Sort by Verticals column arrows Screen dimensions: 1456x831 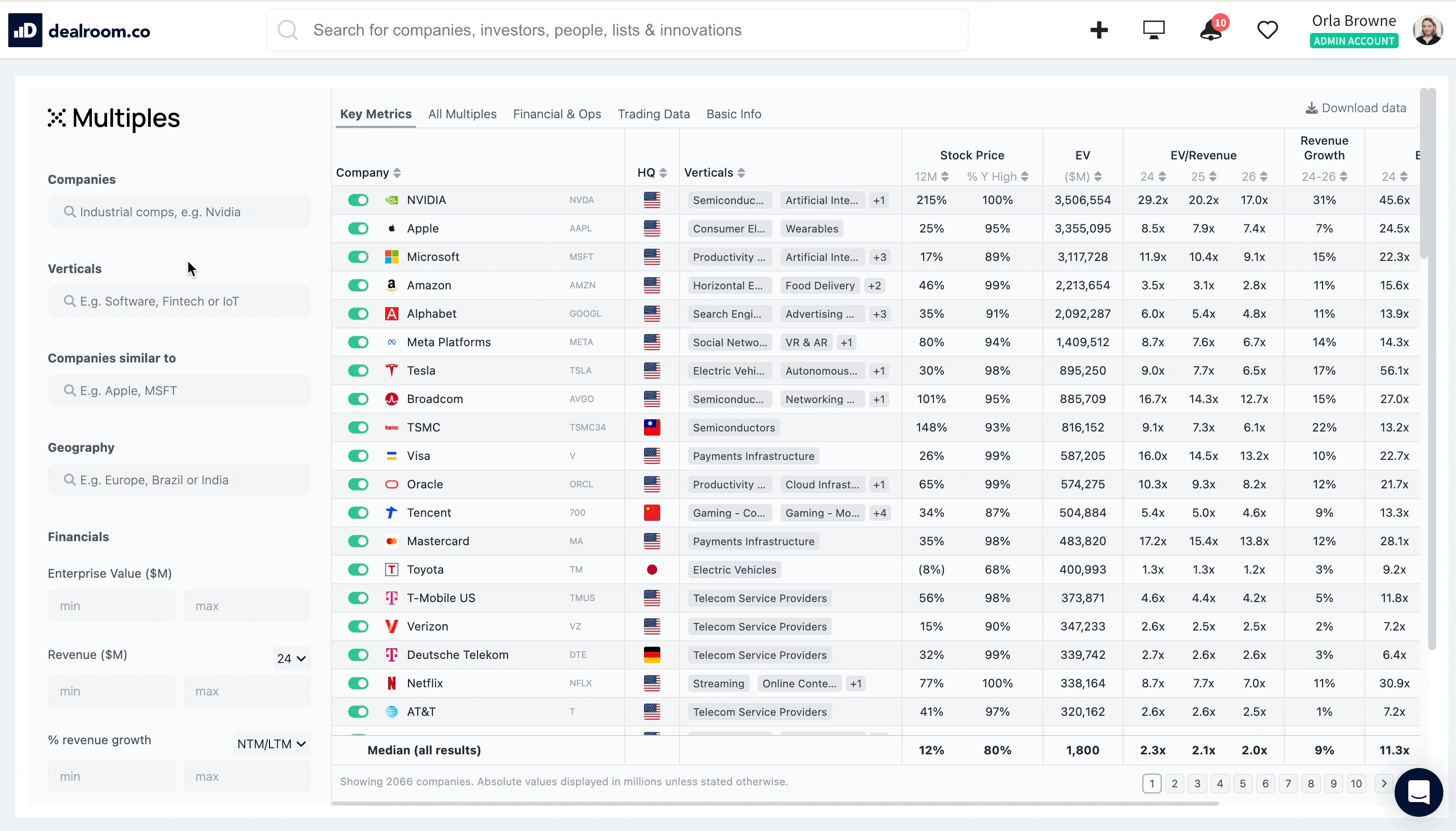(x=741, y=173)
